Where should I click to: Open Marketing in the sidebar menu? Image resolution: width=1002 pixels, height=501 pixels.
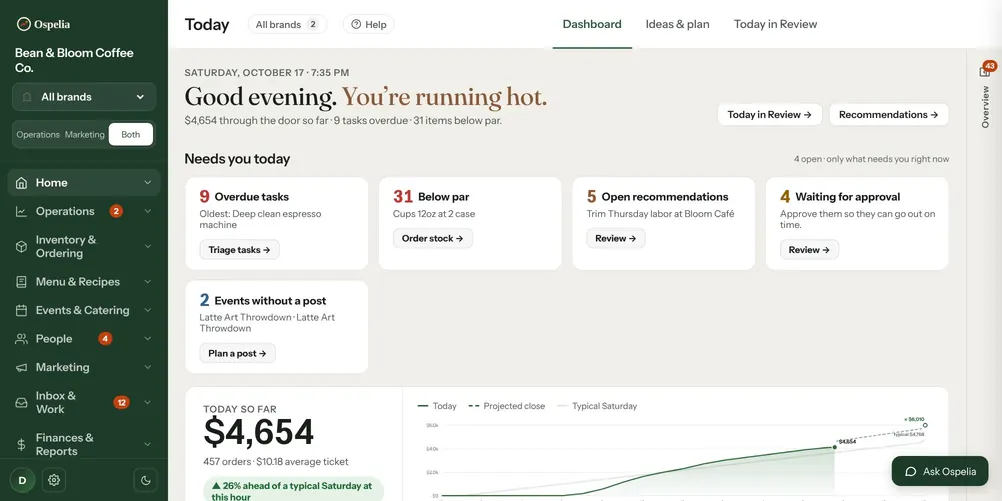click(x=84, y=367)
